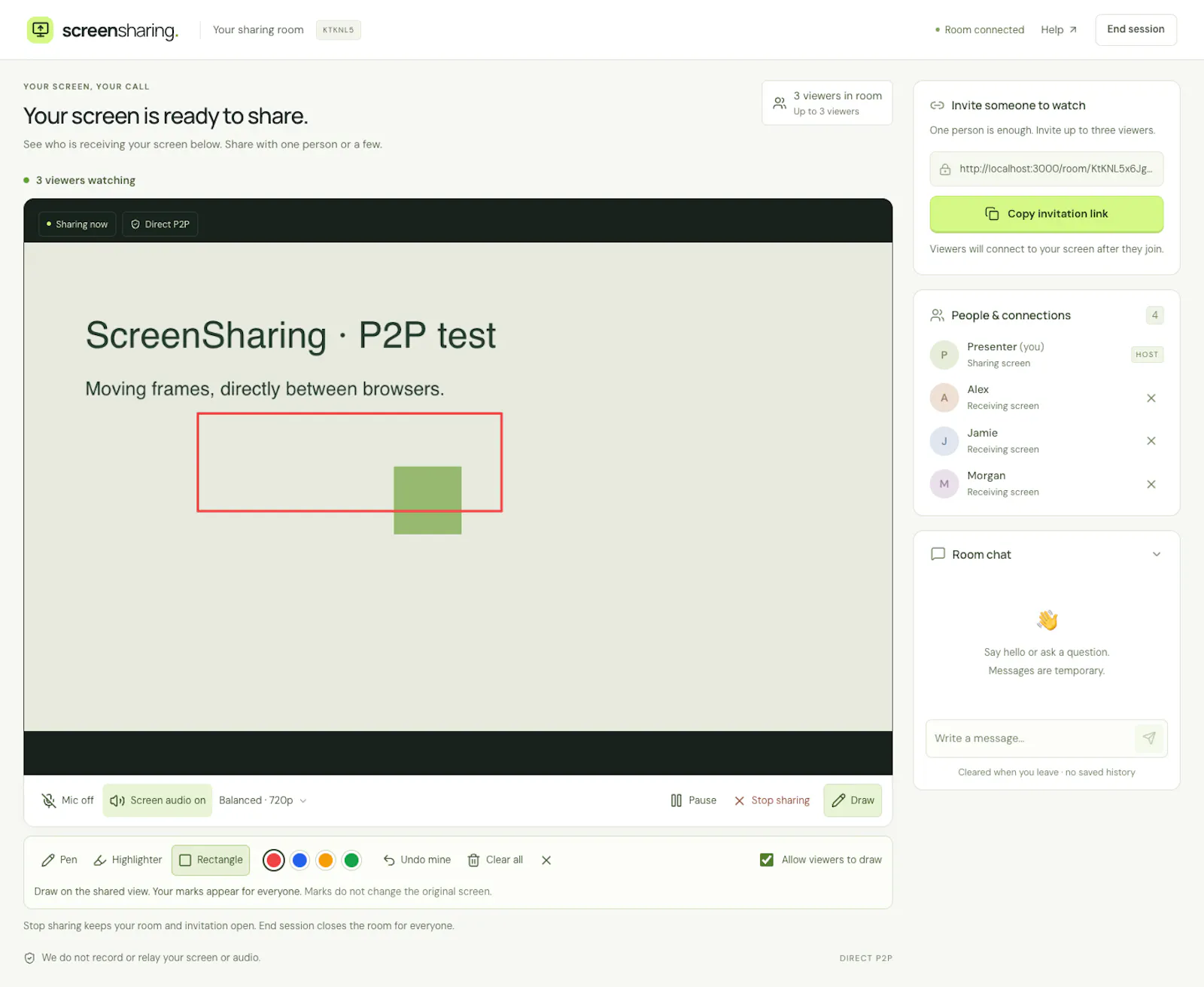The image size is (1204, 987).
Task: Select the Rectangle drawing tool
Action: (211, 860)
